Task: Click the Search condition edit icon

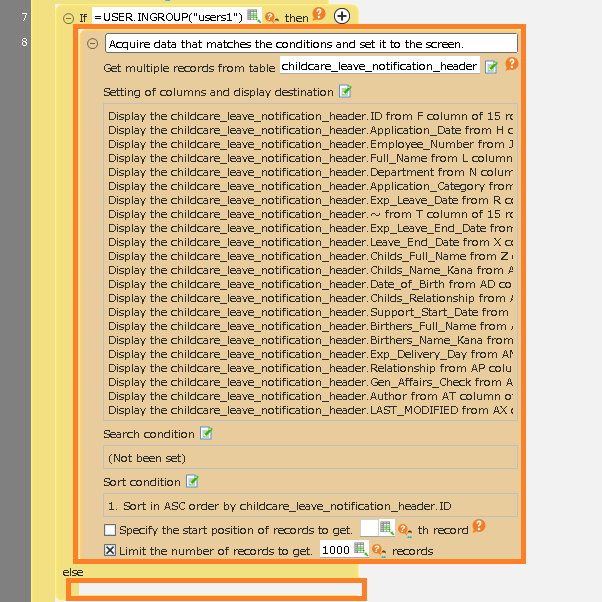Action: point(206,433)
